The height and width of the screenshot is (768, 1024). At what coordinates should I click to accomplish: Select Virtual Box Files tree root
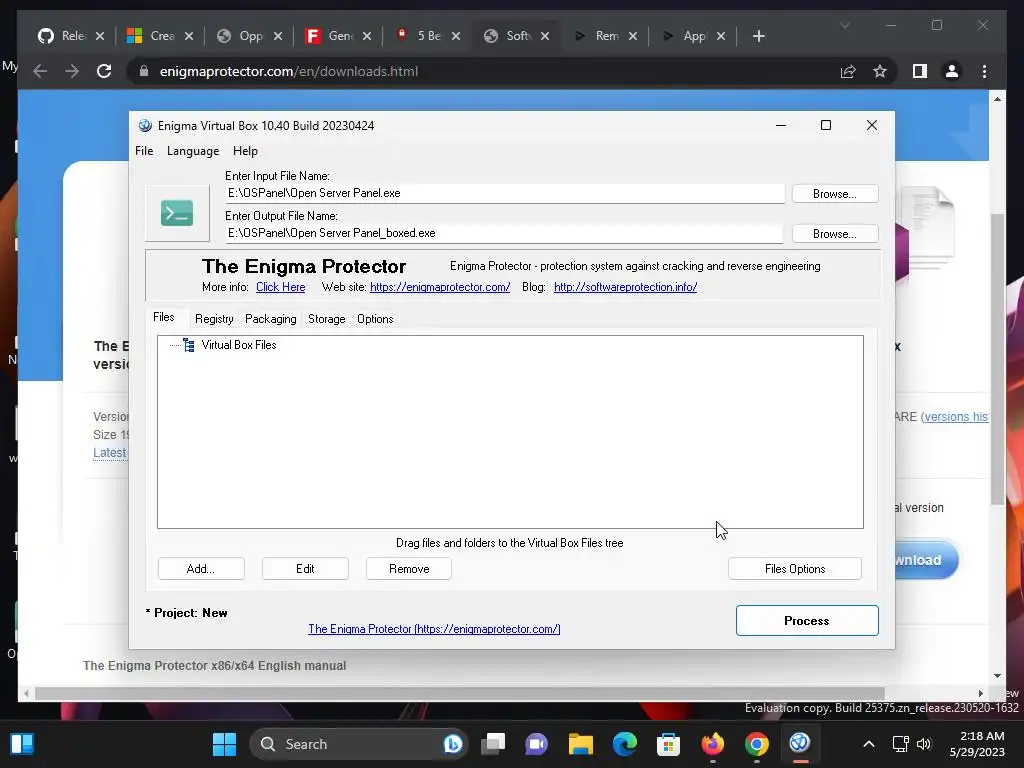tap(238, 345)
